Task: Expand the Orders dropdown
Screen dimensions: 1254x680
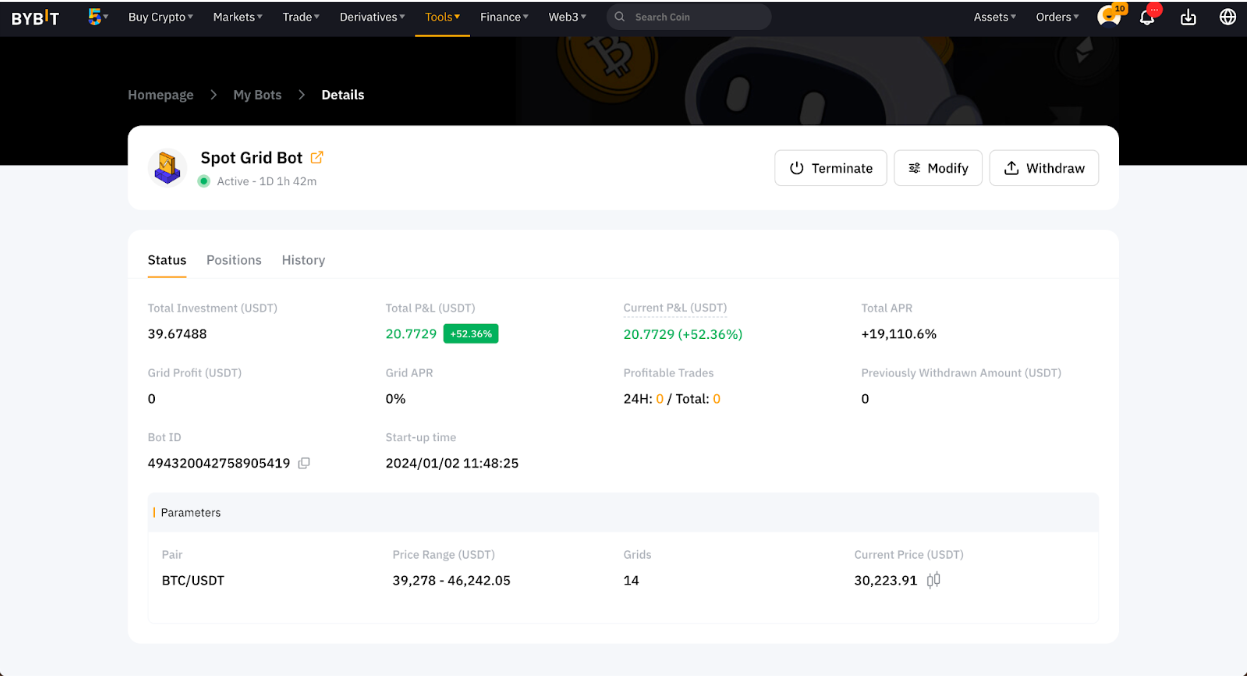Action: tap(1057, 17)
